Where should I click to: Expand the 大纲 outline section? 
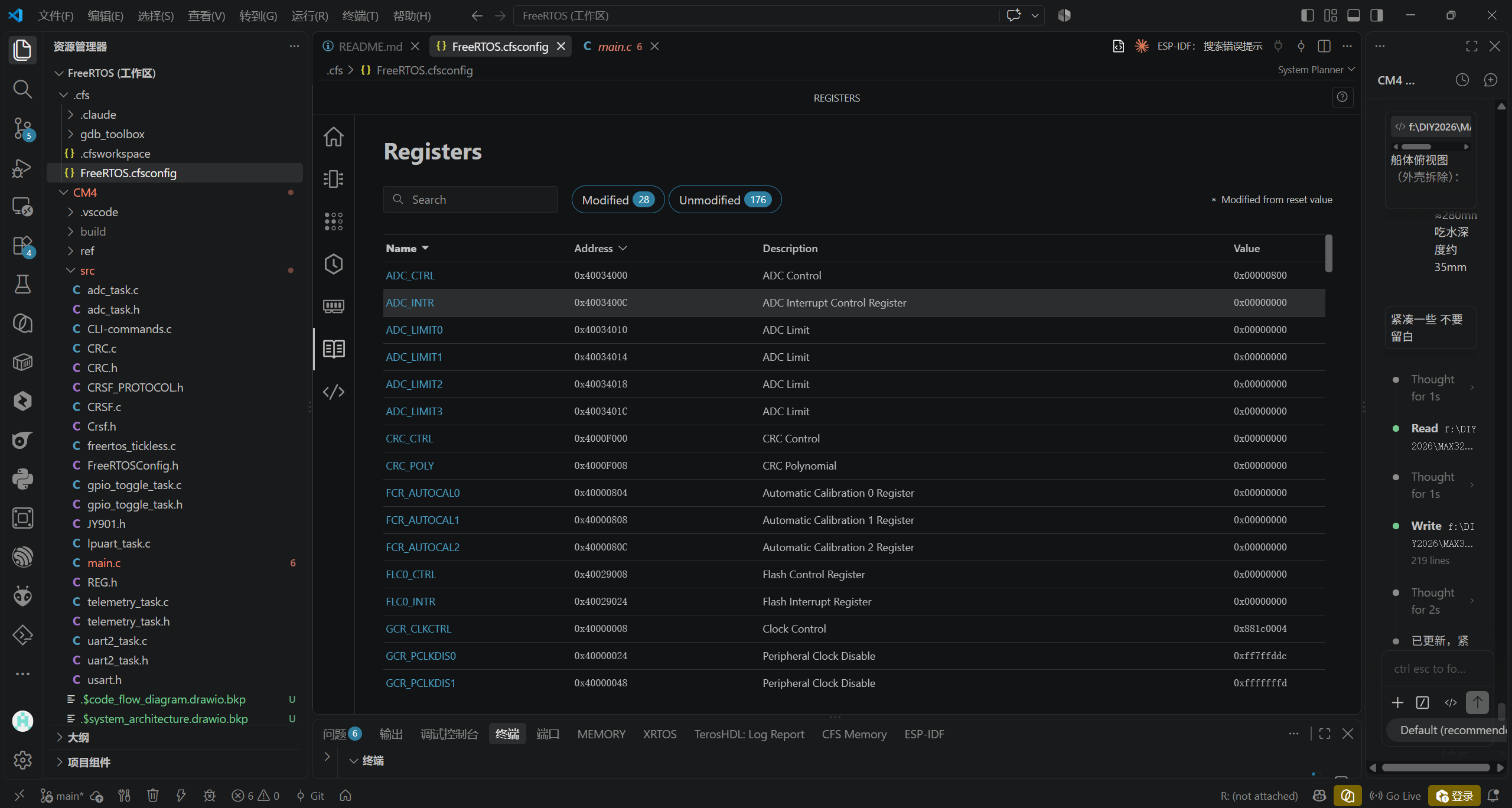(59, 737)
